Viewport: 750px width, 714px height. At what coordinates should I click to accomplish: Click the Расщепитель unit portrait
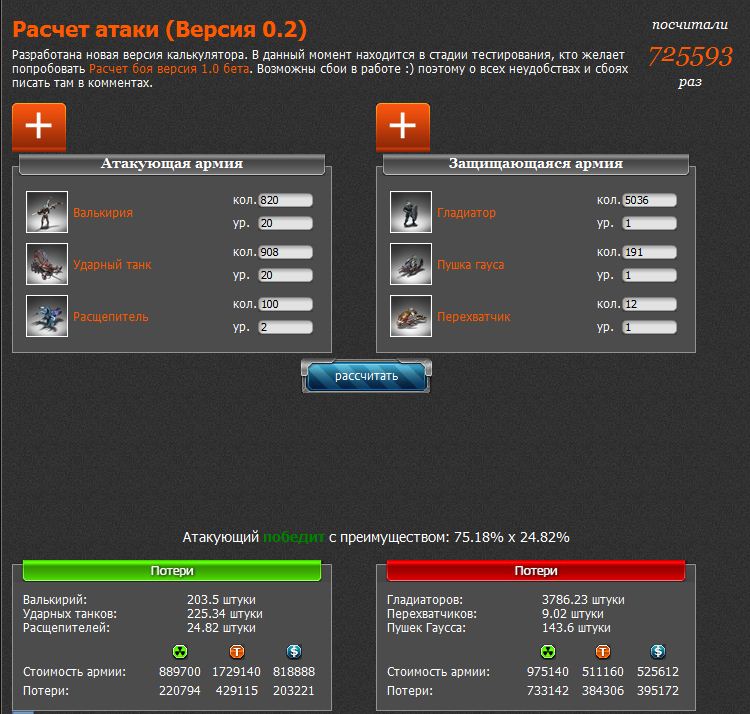click(47, 316)
